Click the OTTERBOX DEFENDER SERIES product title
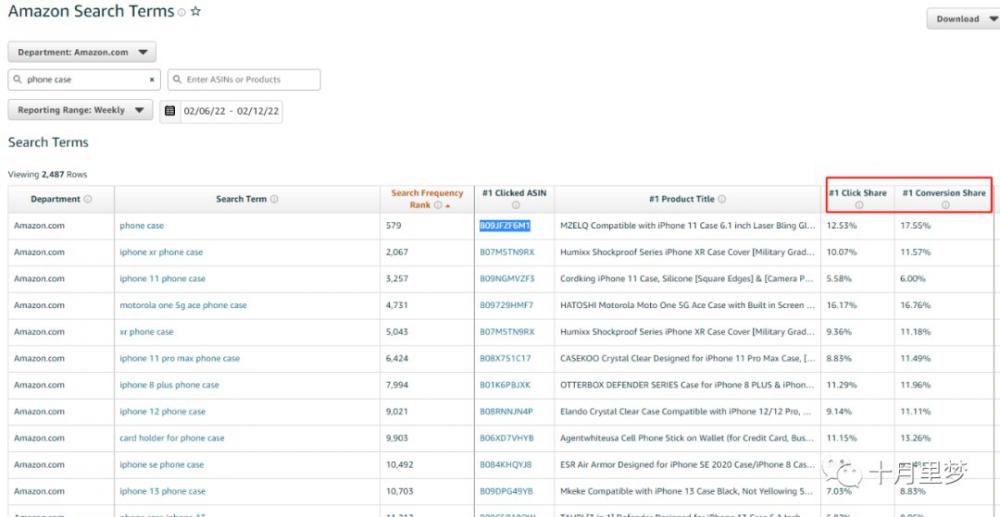The height and width of the screenshot is (517, 1000). pos(688,385)
